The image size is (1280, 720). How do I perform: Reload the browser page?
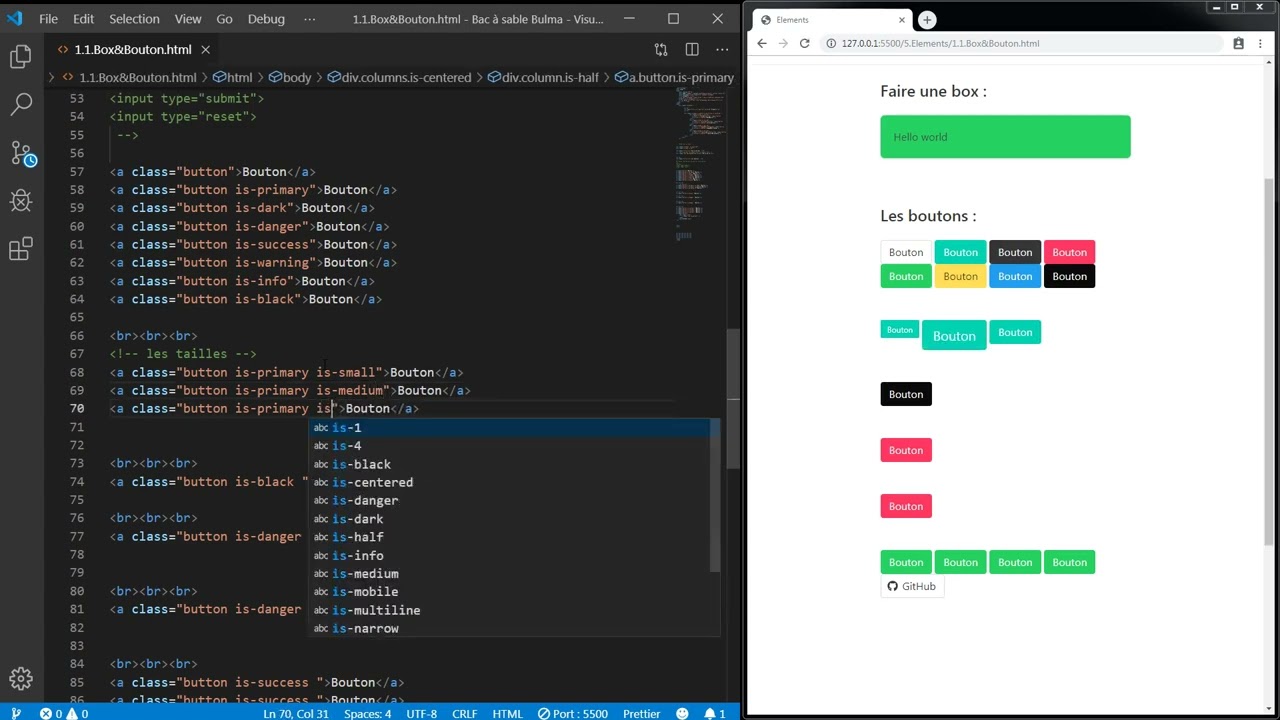(804, 43)
